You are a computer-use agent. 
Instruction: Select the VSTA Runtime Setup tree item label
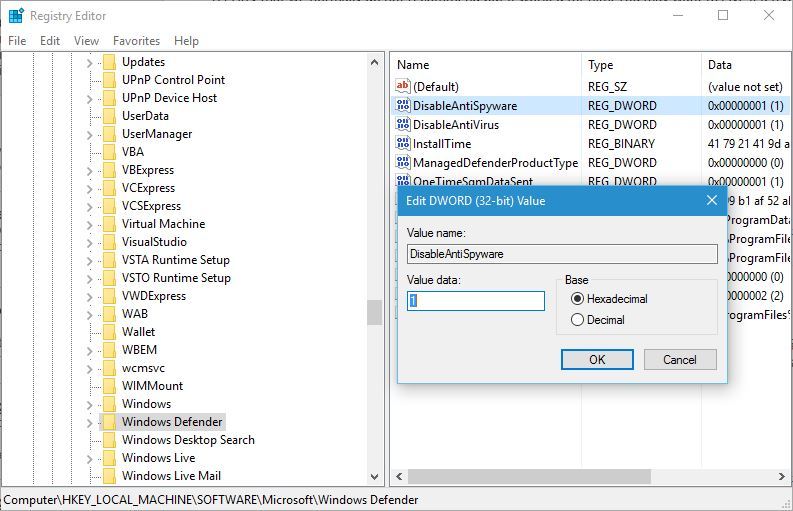point(175,260)
